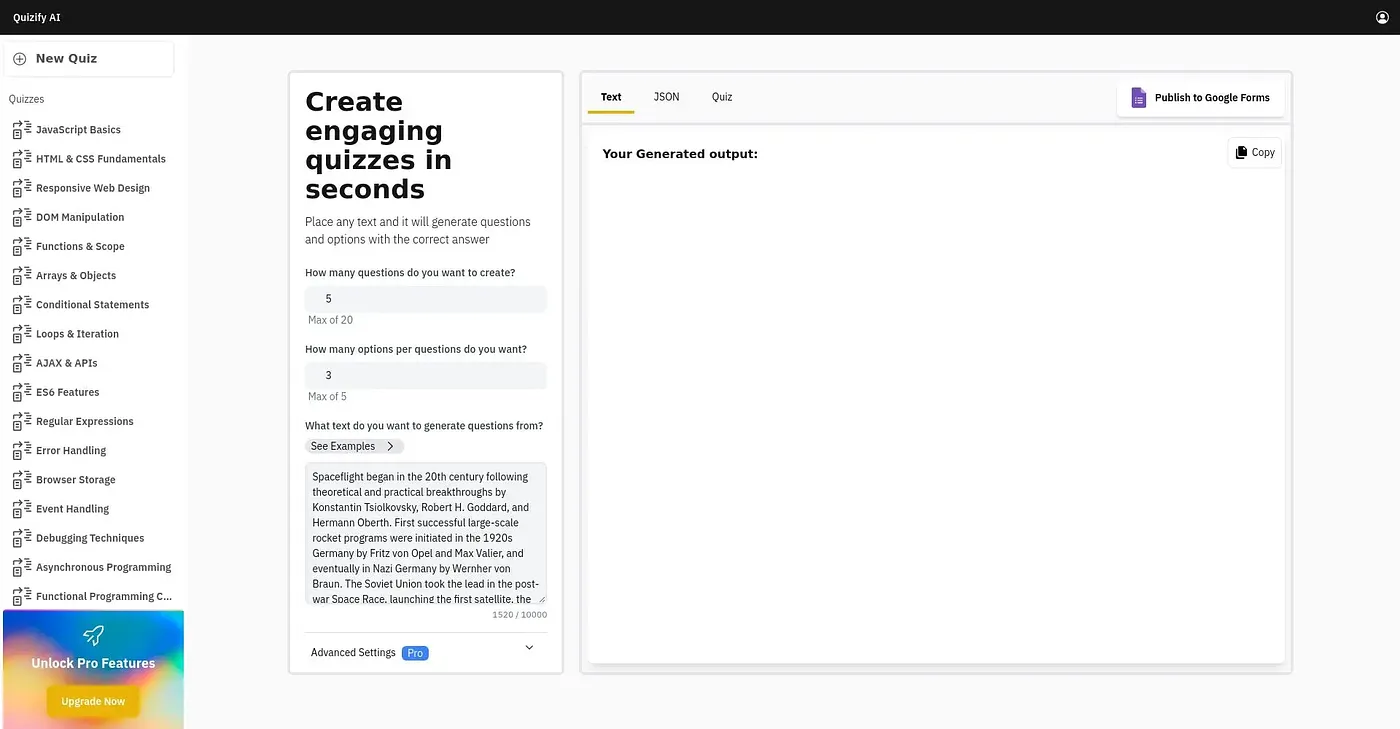The width and height of the screenshot is (1400, 729).
Task: Select the DOM Manipulation quiz
Action: [80, 217]
